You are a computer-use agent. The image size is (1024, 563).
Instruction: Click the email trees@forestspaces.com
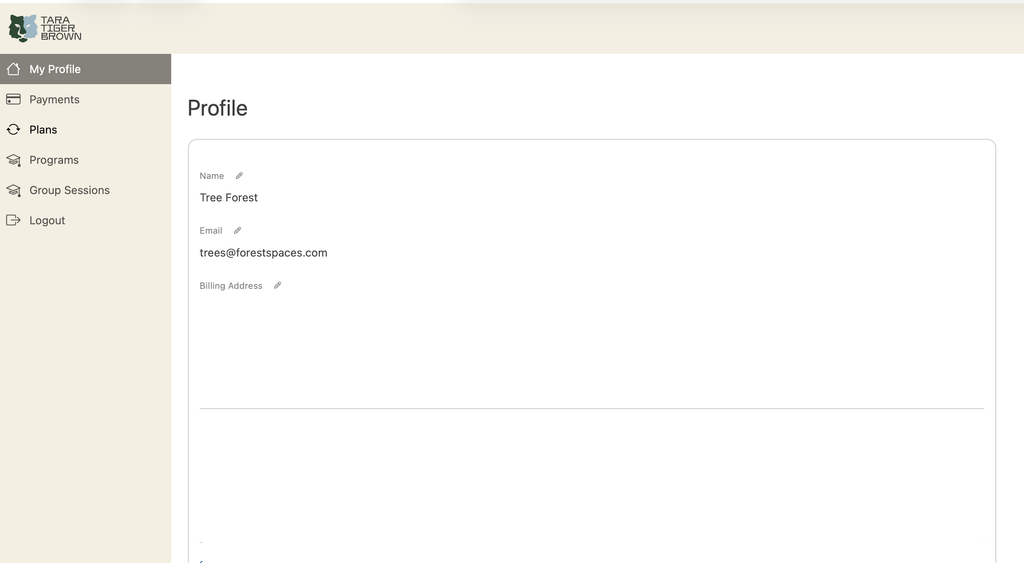pyautogui.click(x=263, y=253)
